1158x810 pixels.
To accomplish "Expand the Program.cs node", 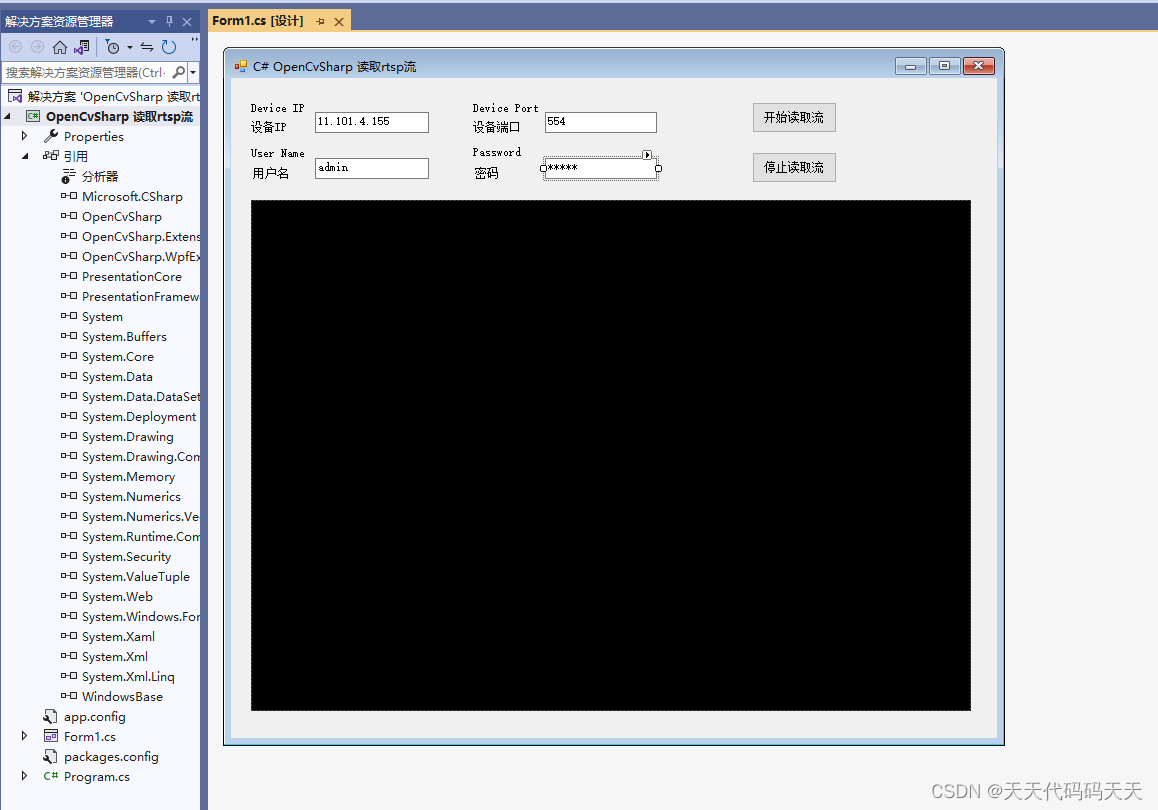I will pos(24,776).
